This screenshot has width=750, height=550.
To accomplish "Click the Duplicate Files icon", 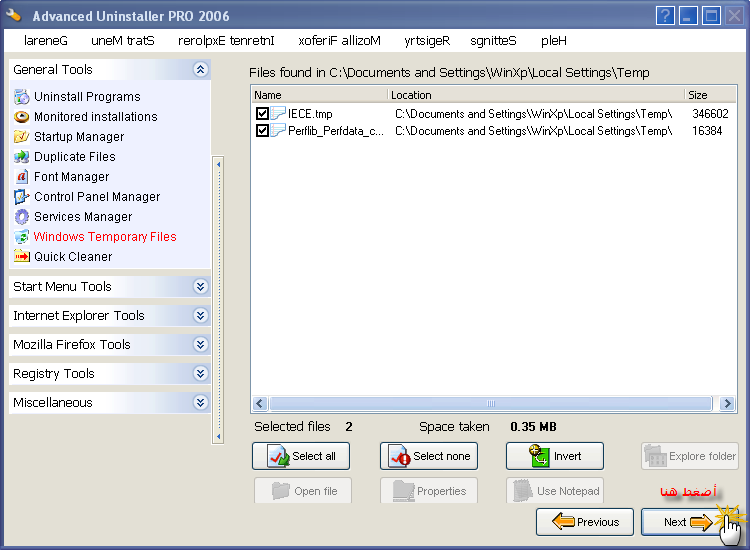I will pos(22,157).
